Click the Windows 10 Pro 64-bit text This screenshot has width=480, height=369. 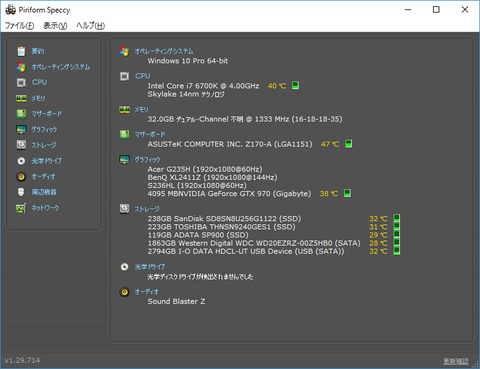pyautogui.click(x=188, y=61)
